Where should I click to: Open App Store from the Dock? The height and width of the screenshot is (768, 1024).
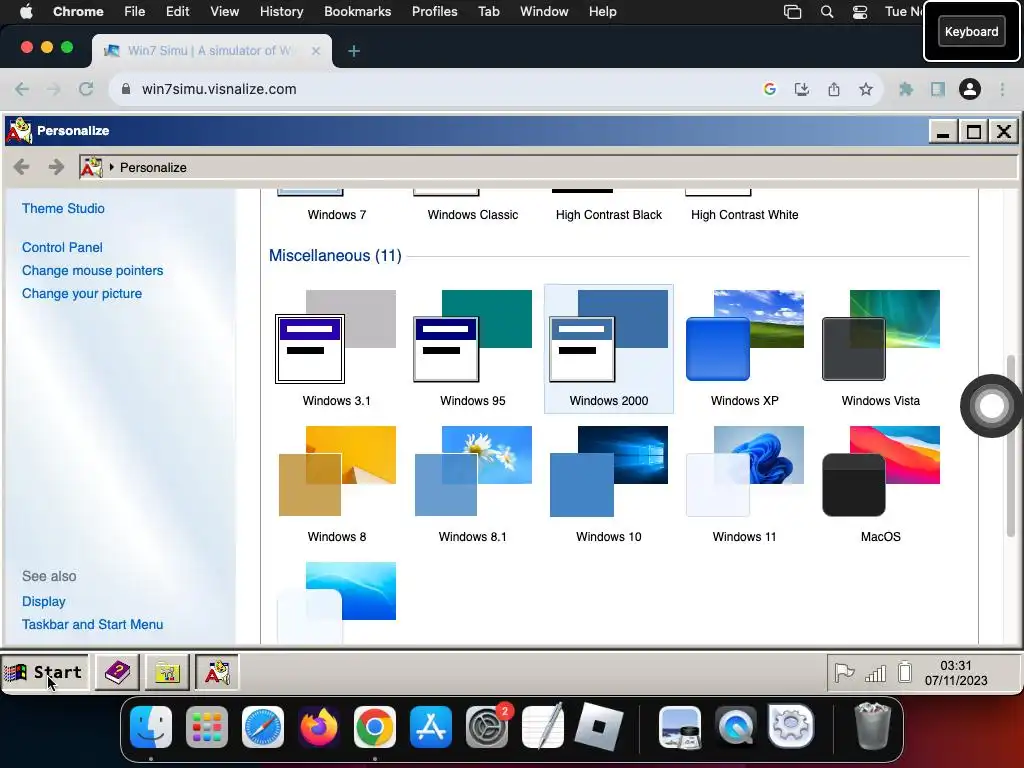click(x=431, y=727)
